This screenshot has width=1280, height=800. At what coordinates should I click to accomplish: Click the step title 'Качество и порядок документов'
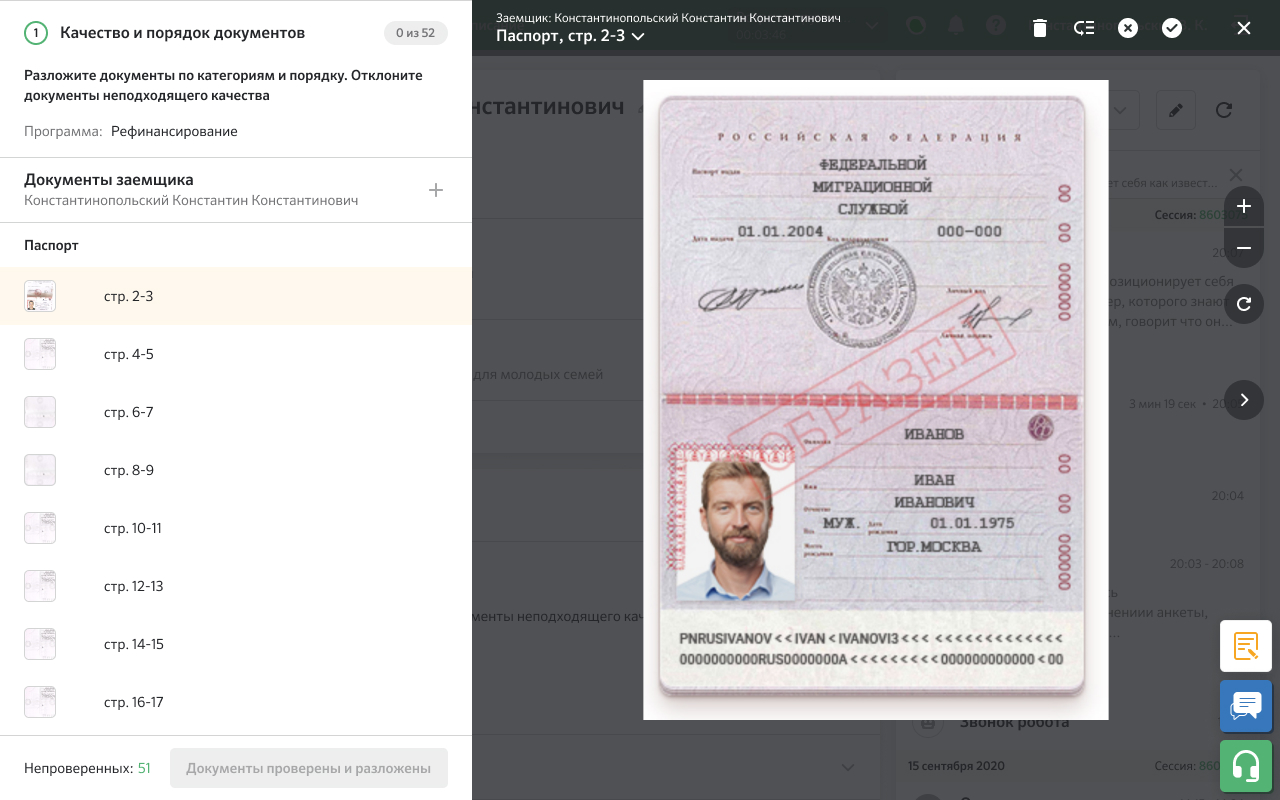click(x=182, y=33)
